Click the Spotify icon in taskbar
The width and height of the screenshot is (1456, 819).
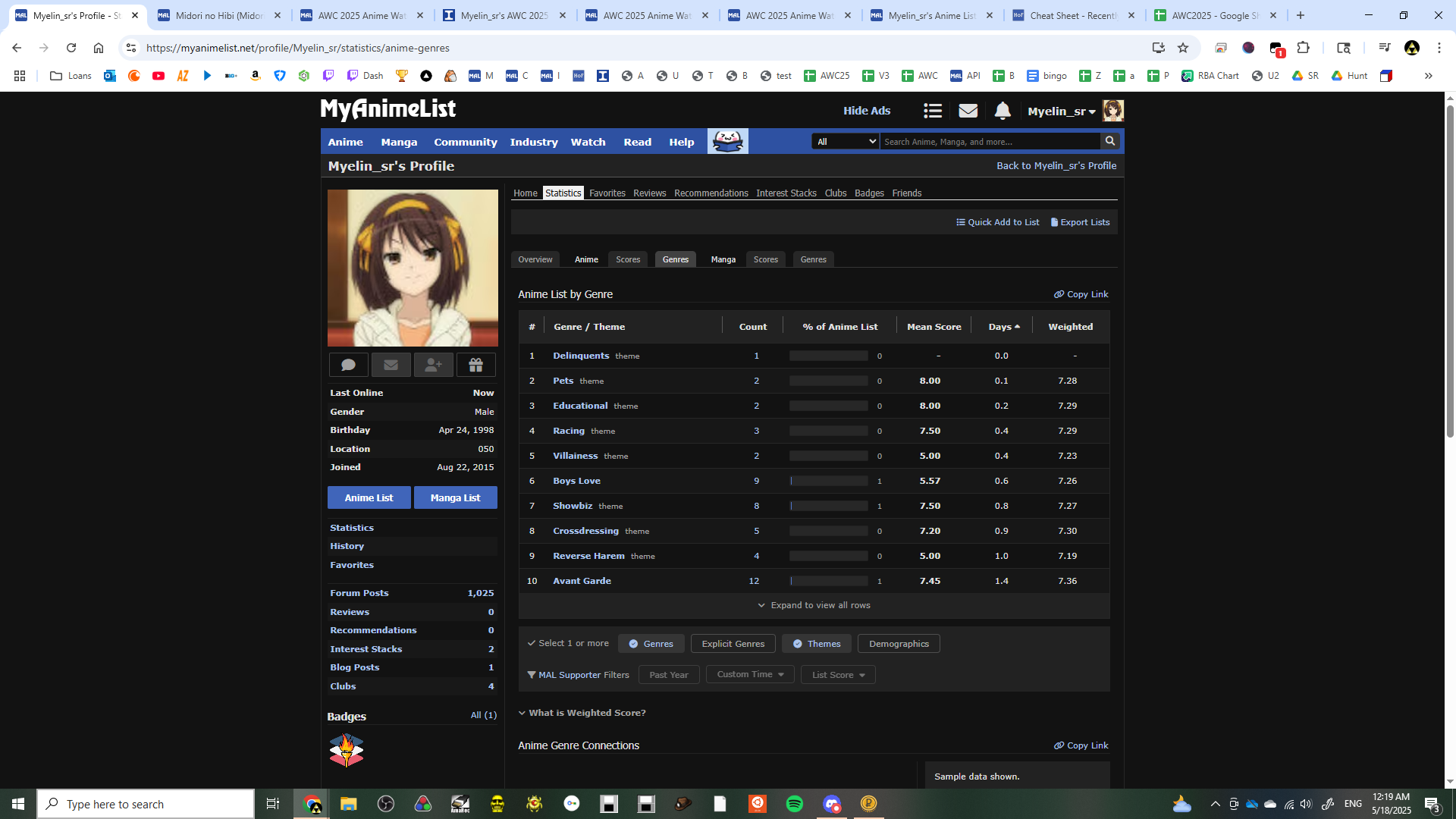[x=794, y=804]
